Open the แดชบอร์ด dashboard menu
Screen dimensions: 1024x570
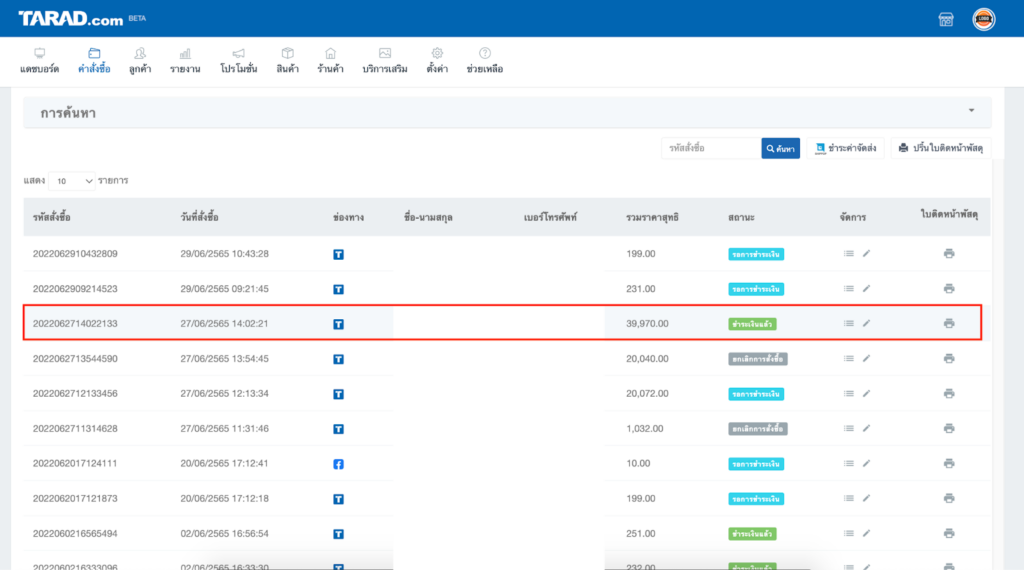39,61
